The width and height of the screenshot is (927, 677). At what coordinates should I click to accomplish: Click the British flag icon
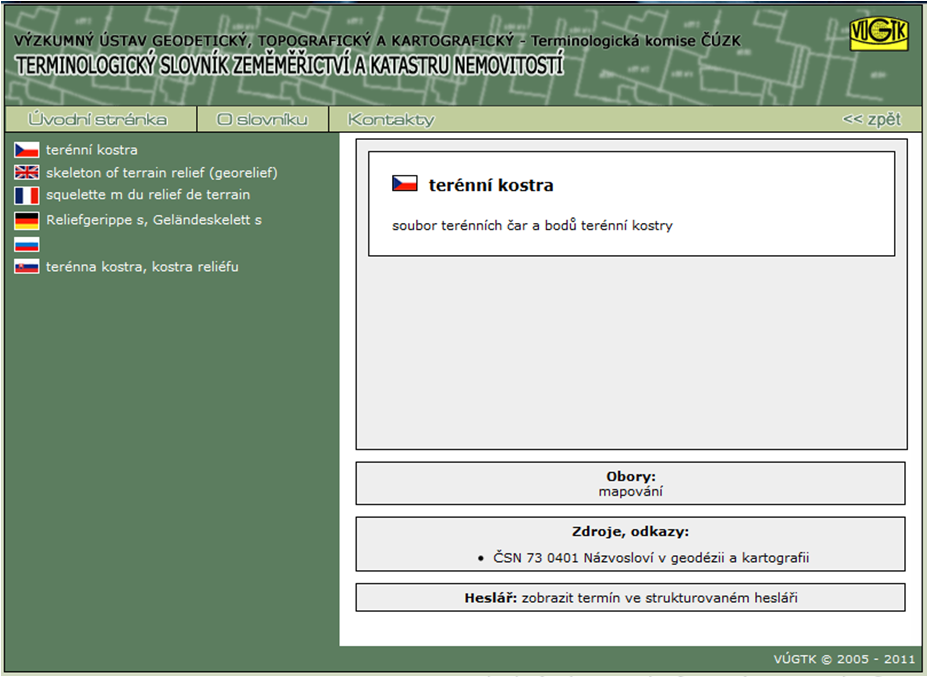point(27,172)
